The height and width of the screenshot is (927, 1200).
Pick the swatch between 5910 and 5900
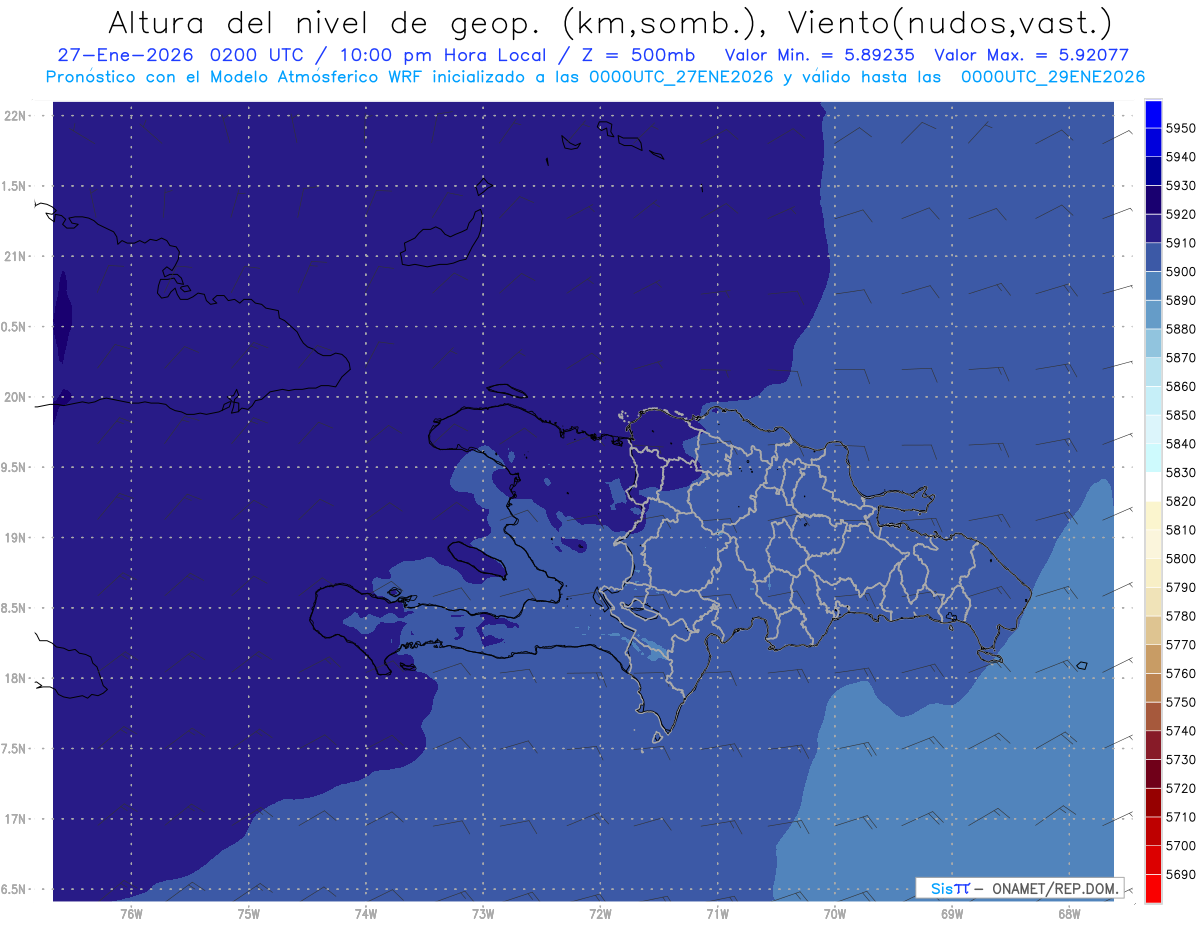point(1153,258)
